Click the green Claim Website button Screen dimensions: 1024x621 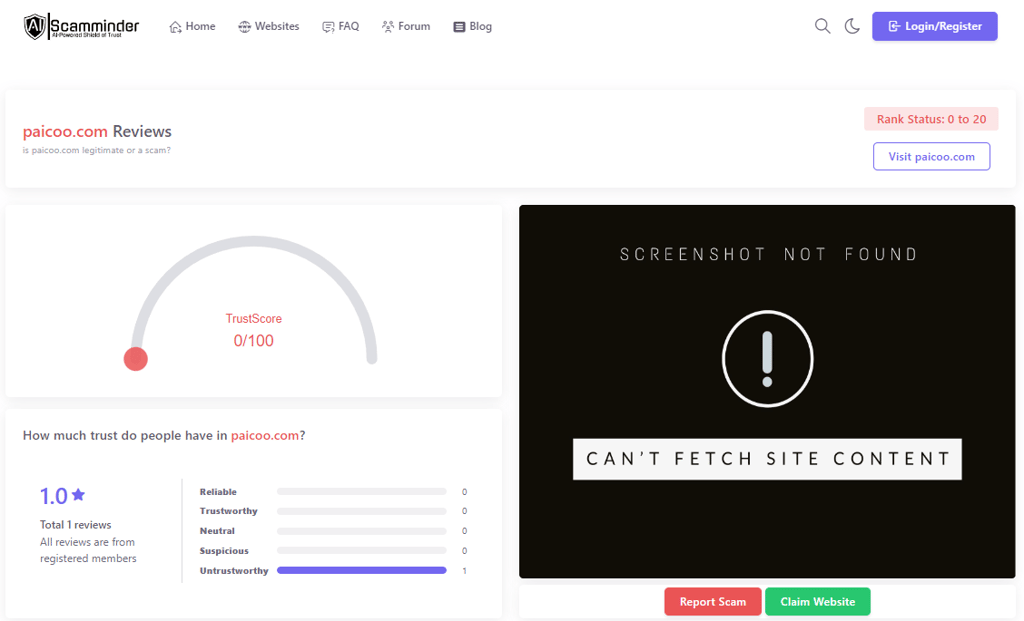click(x=818, y=601)
